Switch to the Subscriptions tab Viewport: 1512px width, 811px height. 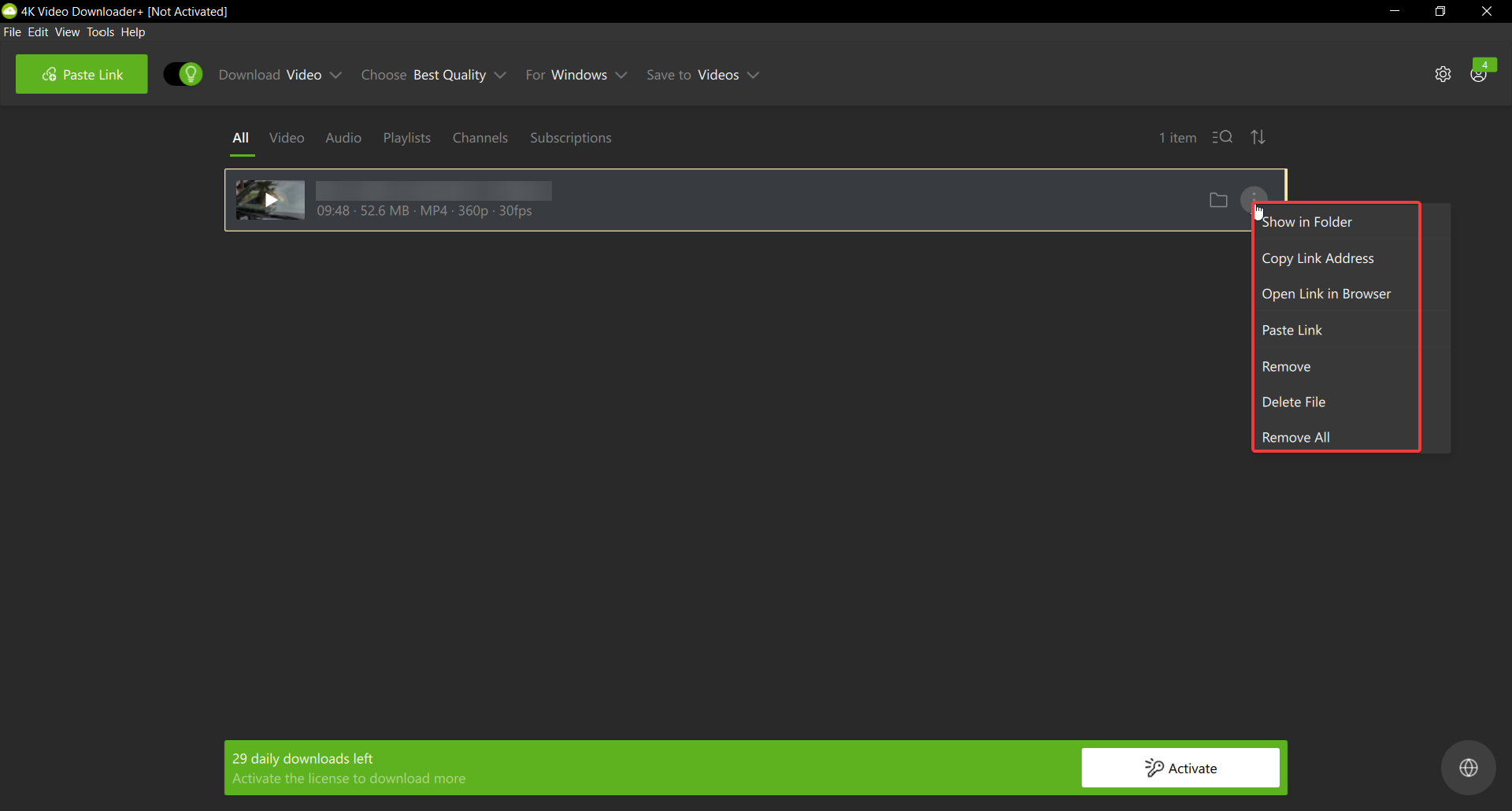tap(571, 138)
